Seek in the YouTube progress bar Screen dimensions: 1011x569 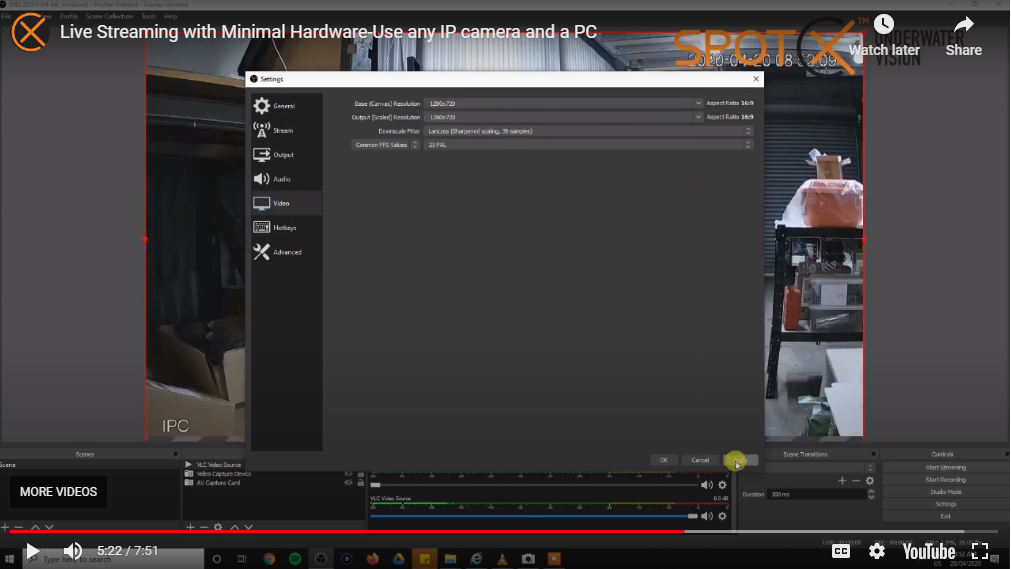coord(505,532)
